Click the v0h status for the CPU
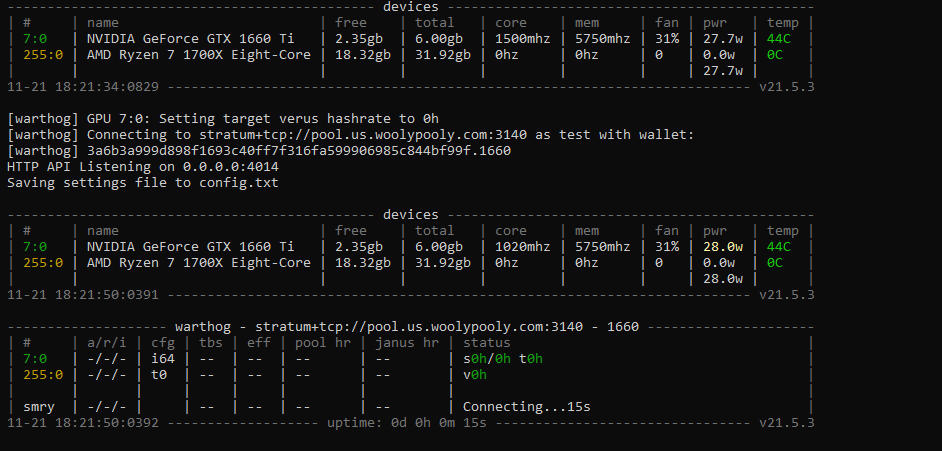Screen dimensions: 942x451 coord(474,375)
